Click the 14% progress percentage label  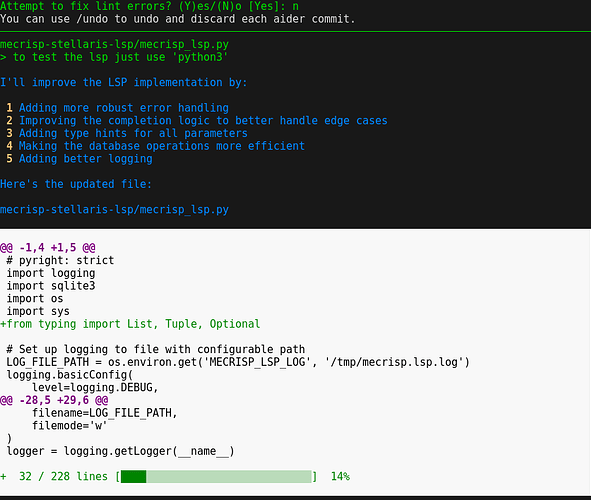(340, 477)
